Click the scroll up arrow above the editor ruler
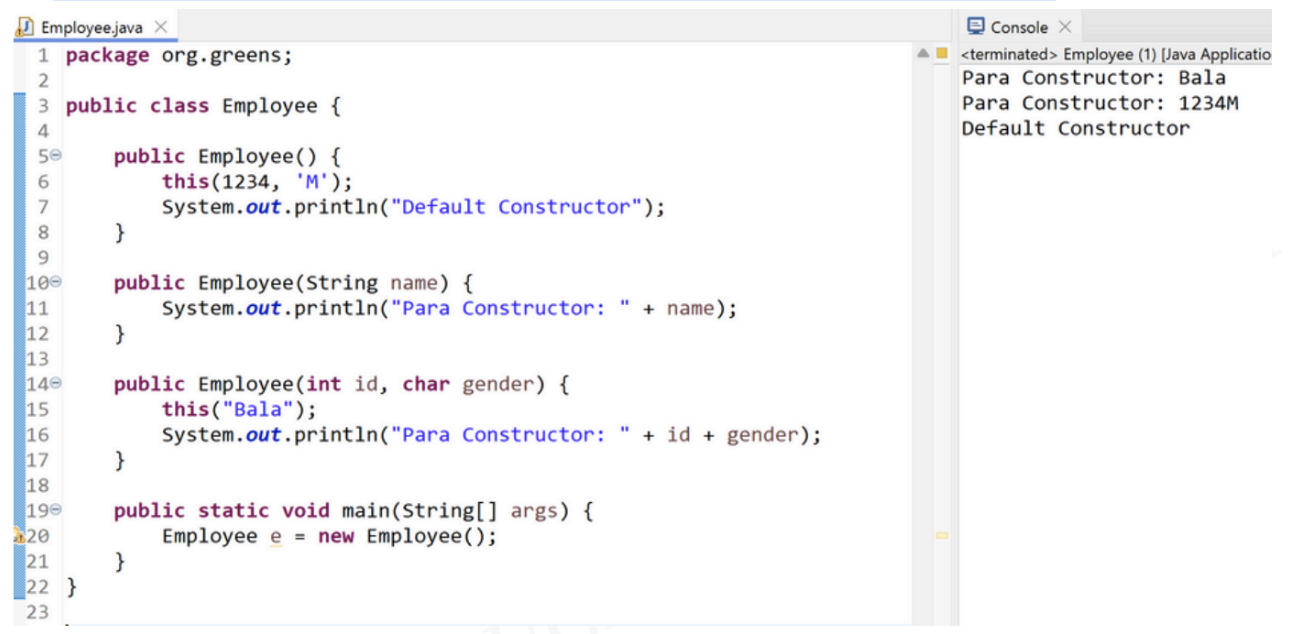 (x=924, y=54)
